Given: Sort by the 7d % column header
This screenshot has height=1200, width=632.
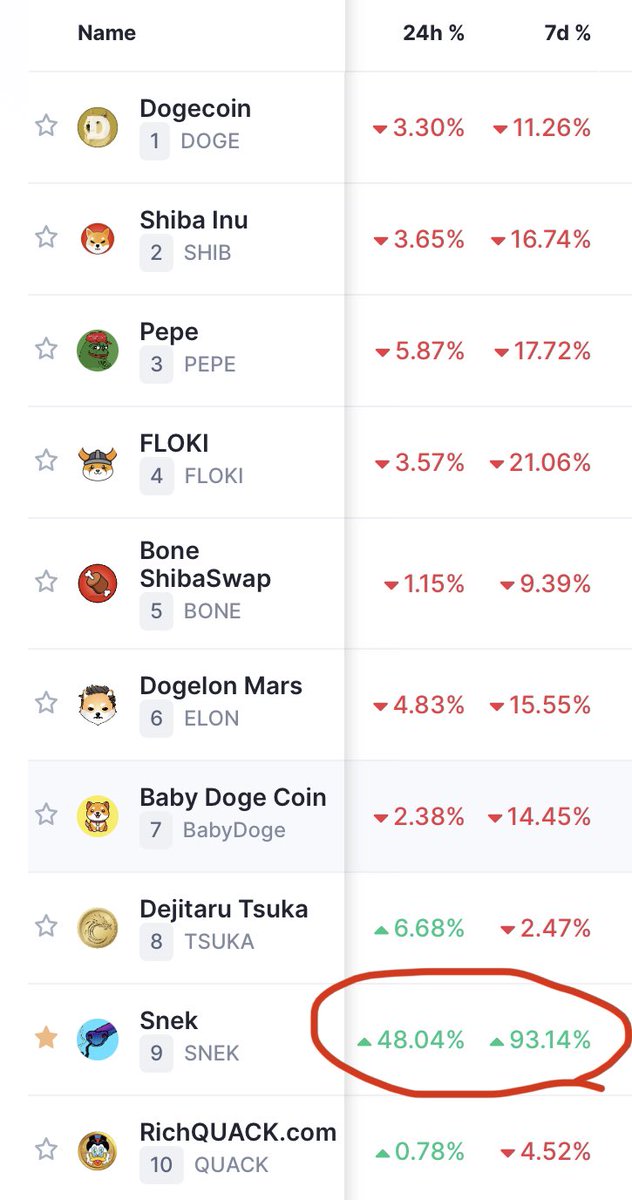Looking at the screenshot, I should (568, 33).
